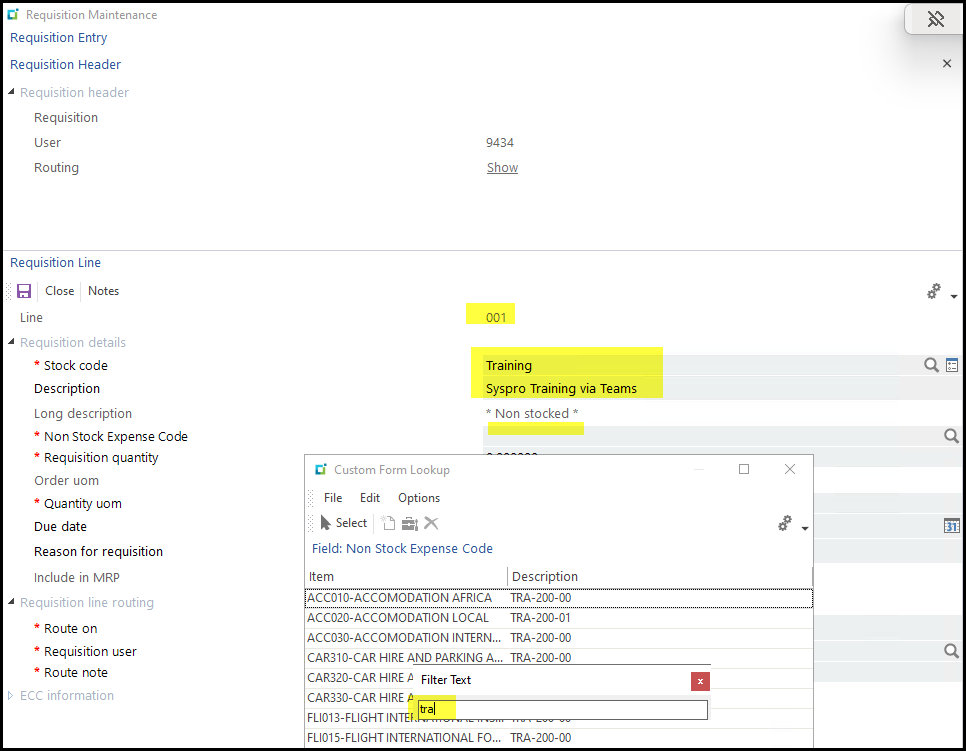The height and width of the screenshot is (751, 966).
Task: Click the Requisition user search magnifier icon
Action: (951, 651)
